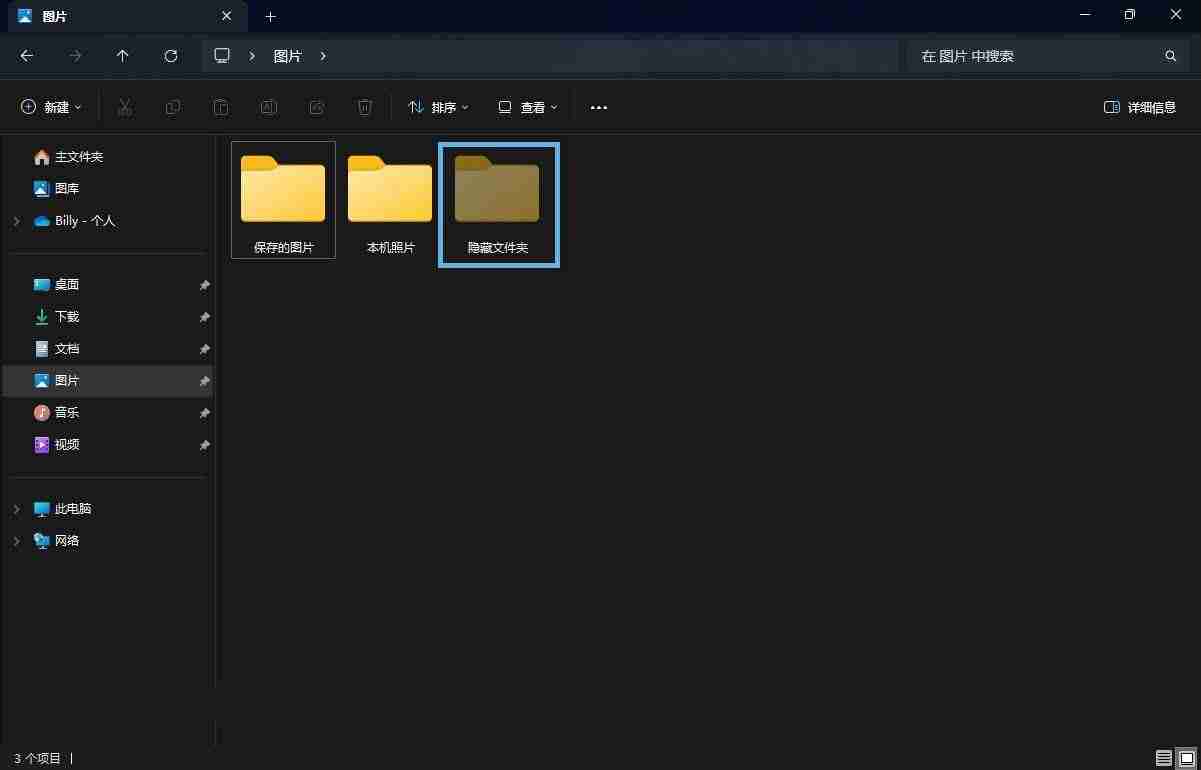Switch to details list view icon

tap(1164, 758)
